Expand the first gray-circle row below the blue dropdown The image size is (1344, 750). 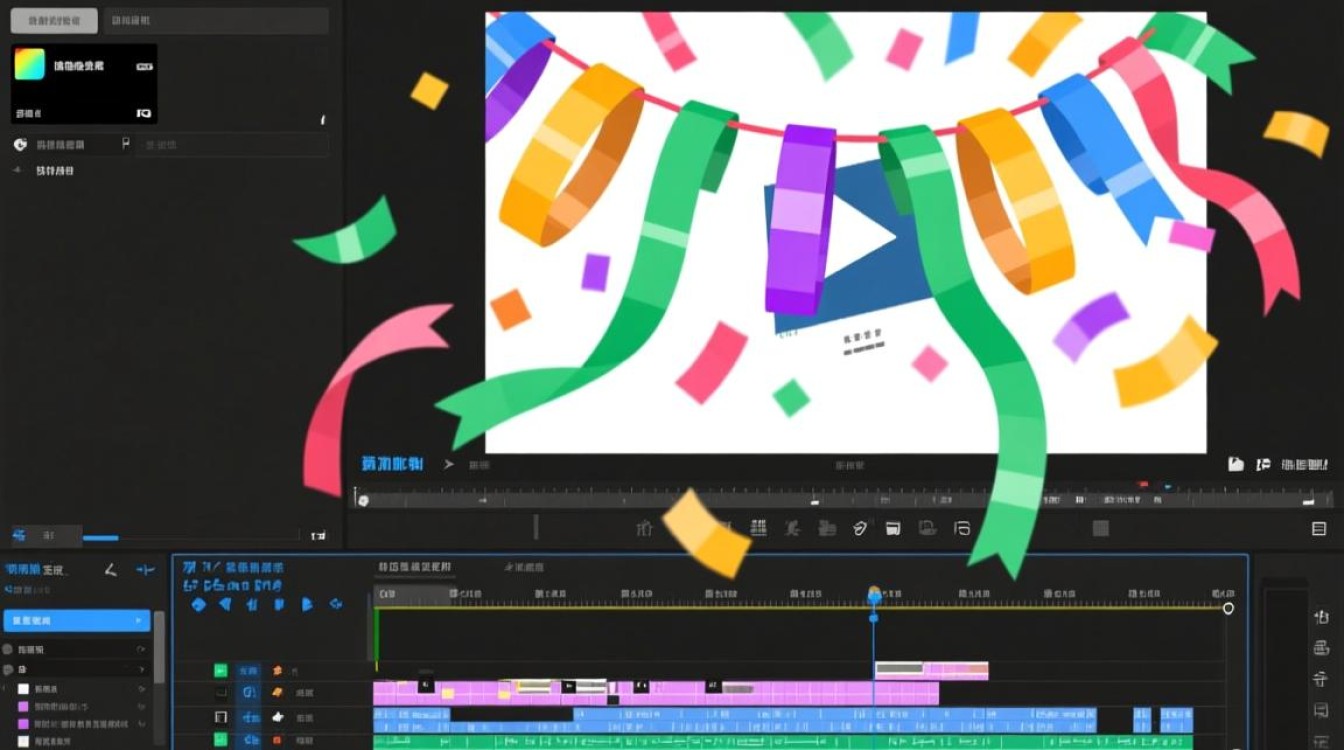76,650
